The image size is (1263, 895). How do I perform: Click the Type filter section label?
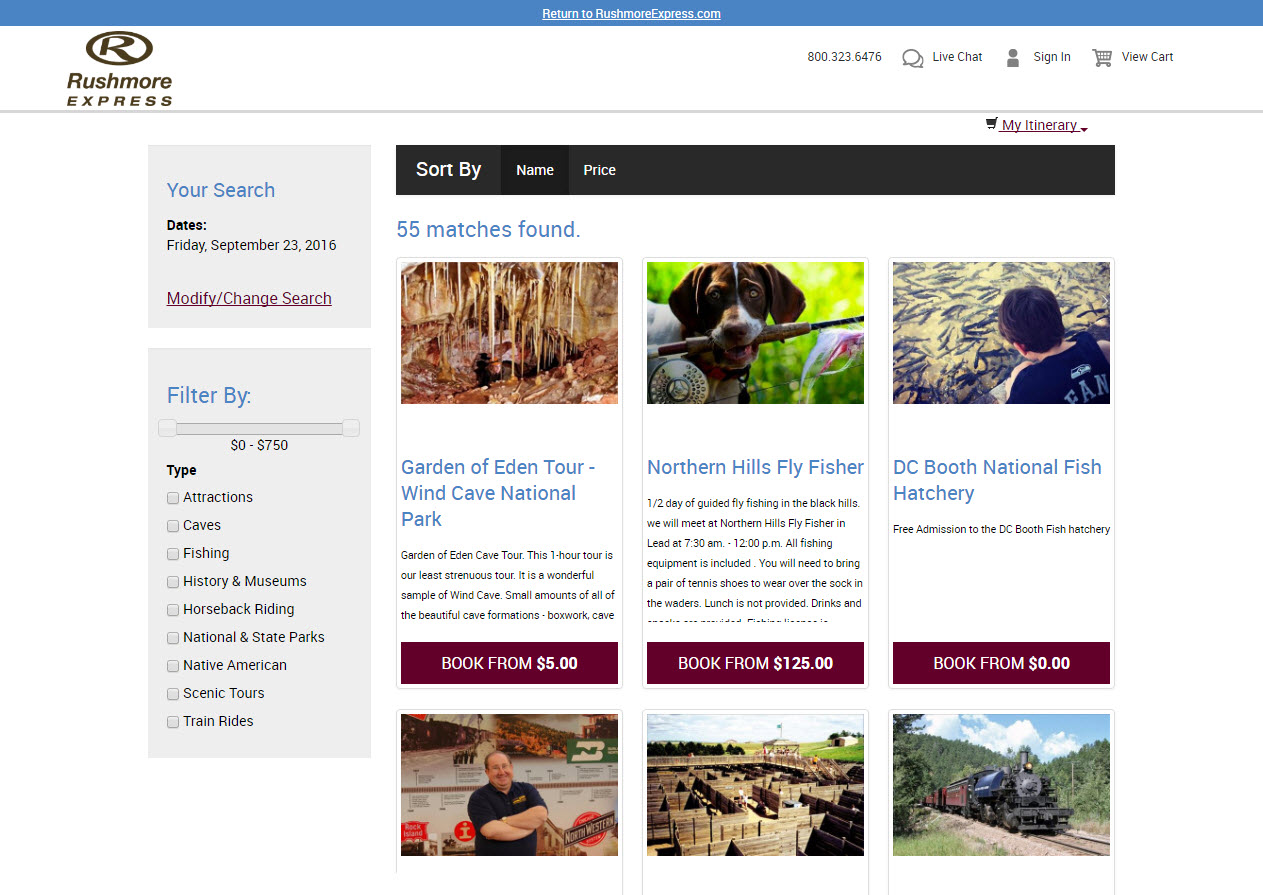click(x=182, y=470)
